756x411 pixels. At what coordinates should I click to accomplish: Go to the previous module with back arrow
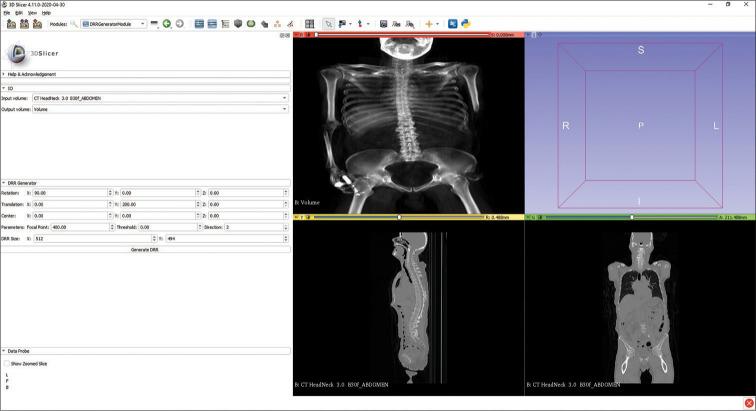167,23
